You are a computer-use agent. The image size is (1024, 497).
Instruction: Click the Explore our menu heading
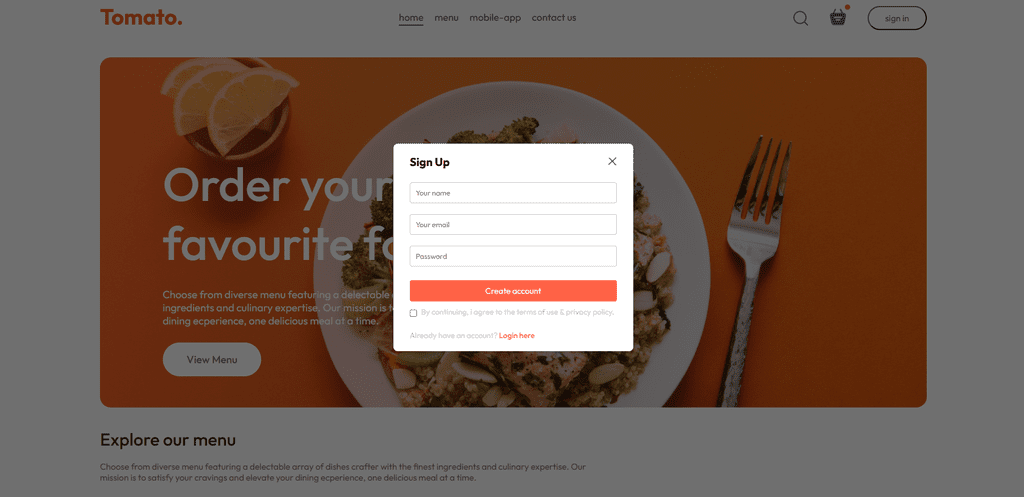(x=168, y=440)
